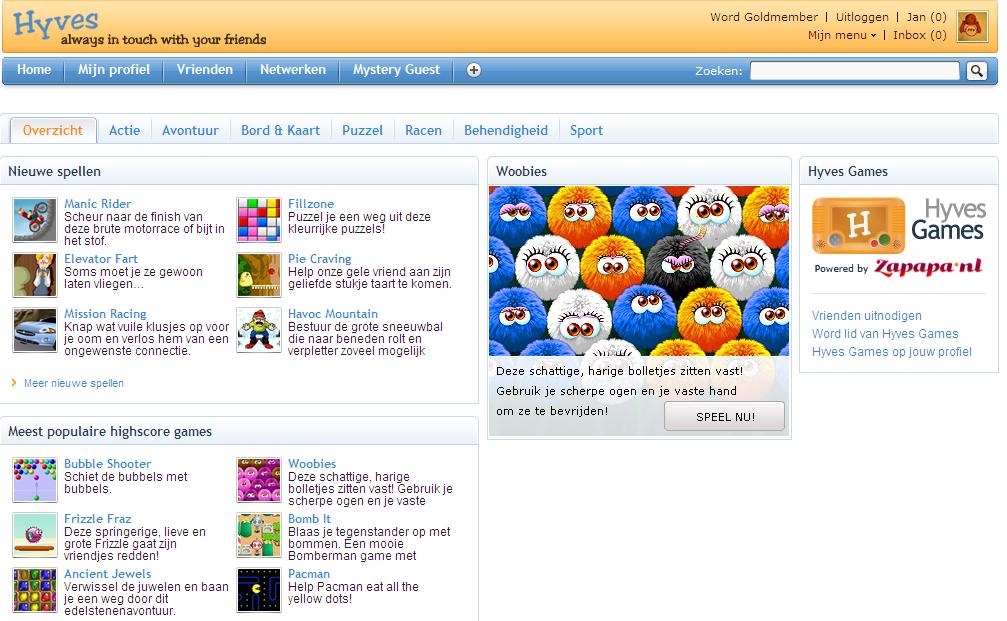This screenshot has width=1007, height=621.
Task: Select the Overzicht tab
Action: click(x=53, y=130)
